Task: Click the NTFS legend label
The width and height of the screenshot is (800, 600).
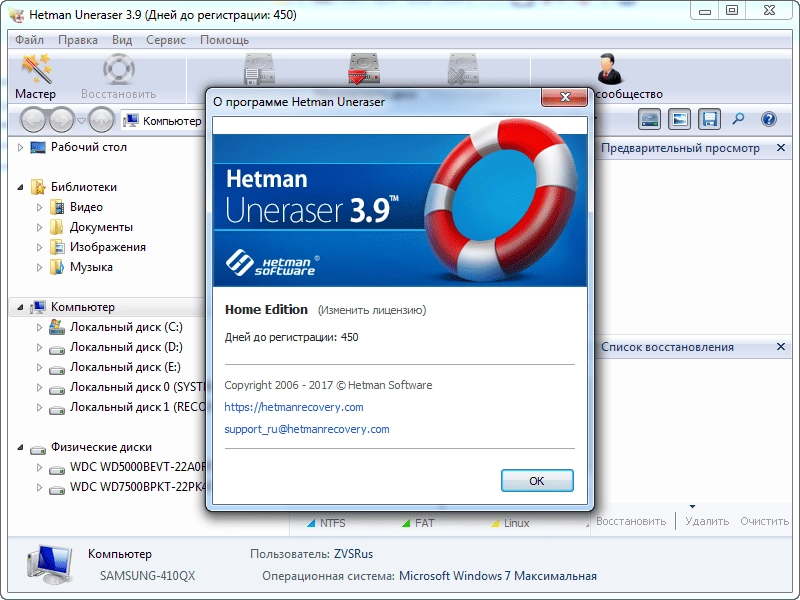Action: tap(333, 523)
